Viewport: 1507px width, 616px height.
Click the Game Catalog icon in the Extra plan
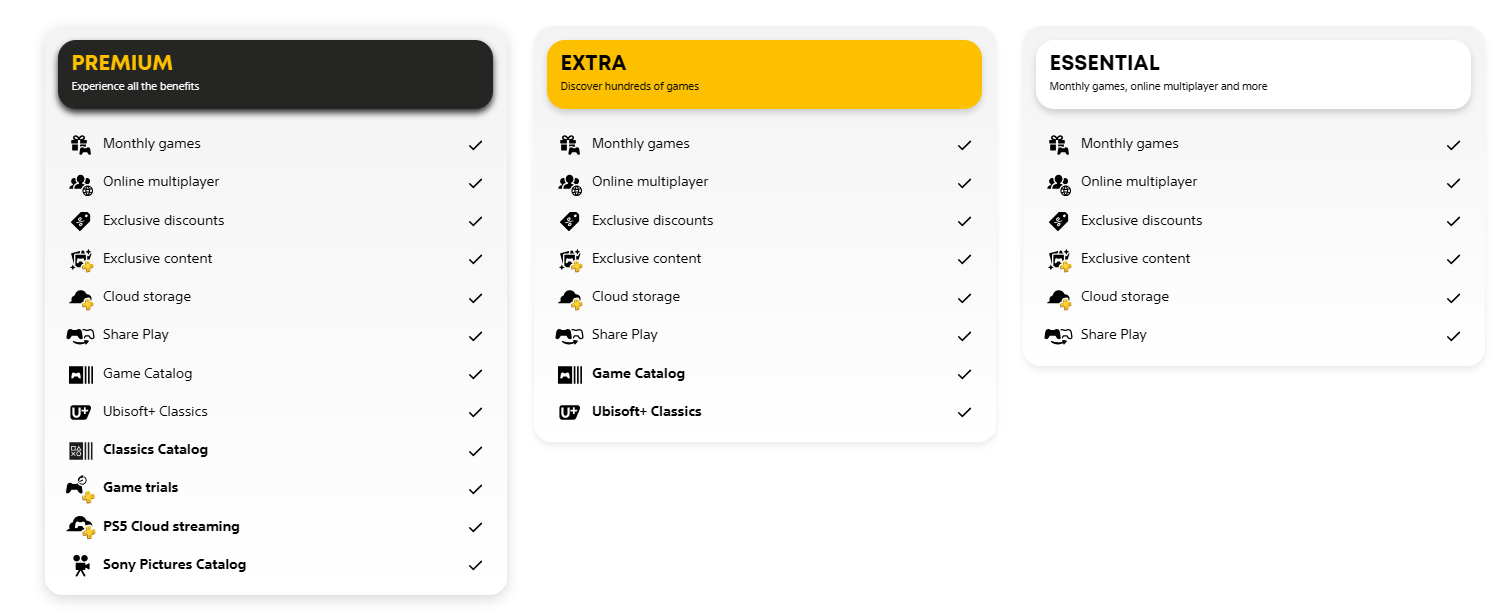[x=569, y=374]
